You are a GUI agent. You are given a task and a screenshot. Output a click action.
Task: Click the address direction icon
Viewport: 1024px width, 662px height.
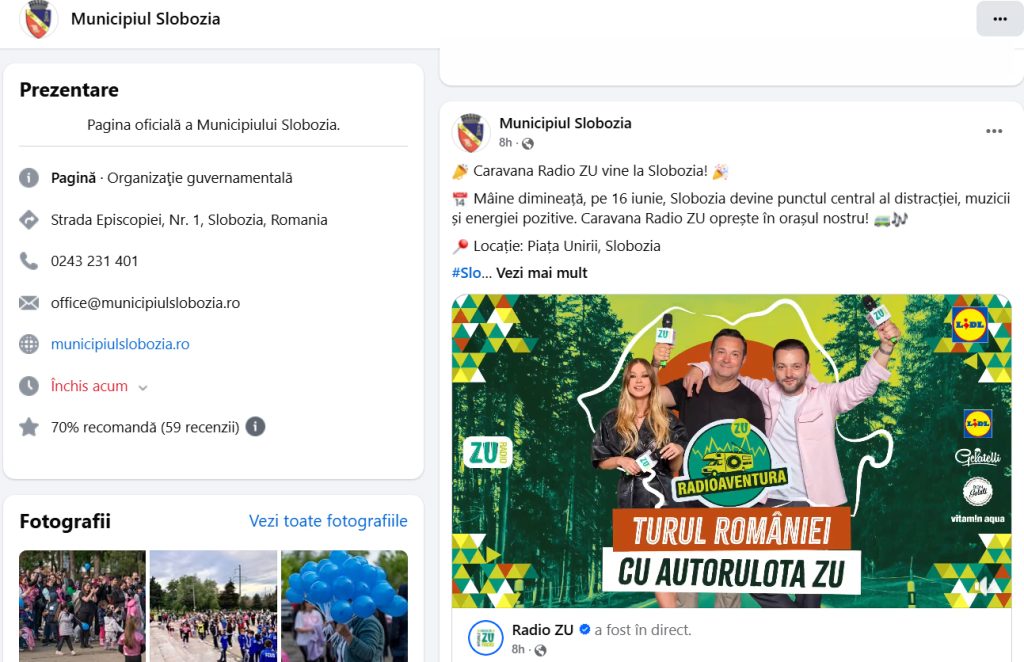[29, 220]
